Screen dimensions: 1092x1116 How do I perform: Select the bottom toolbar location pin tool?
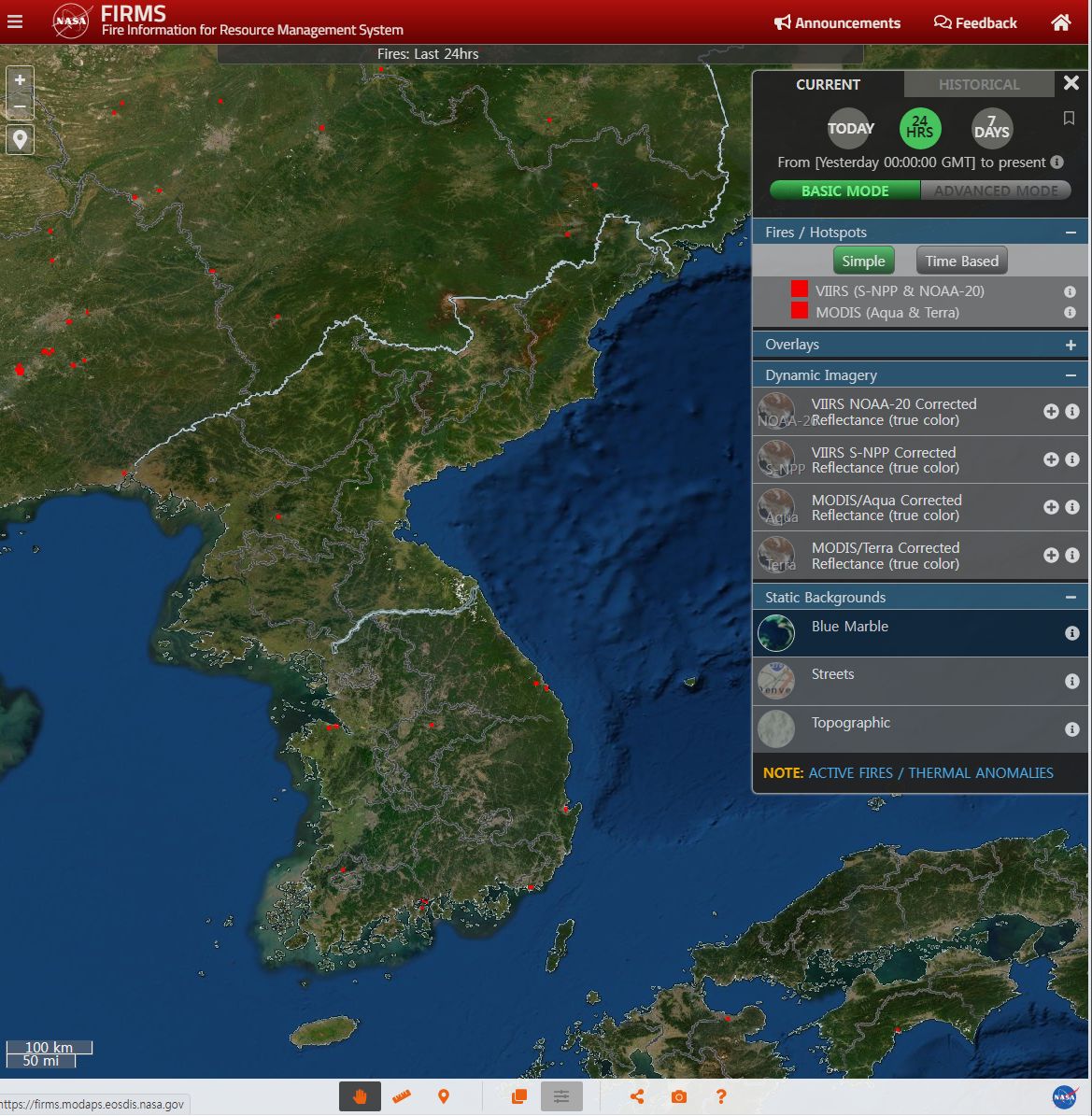[444, 1096]
